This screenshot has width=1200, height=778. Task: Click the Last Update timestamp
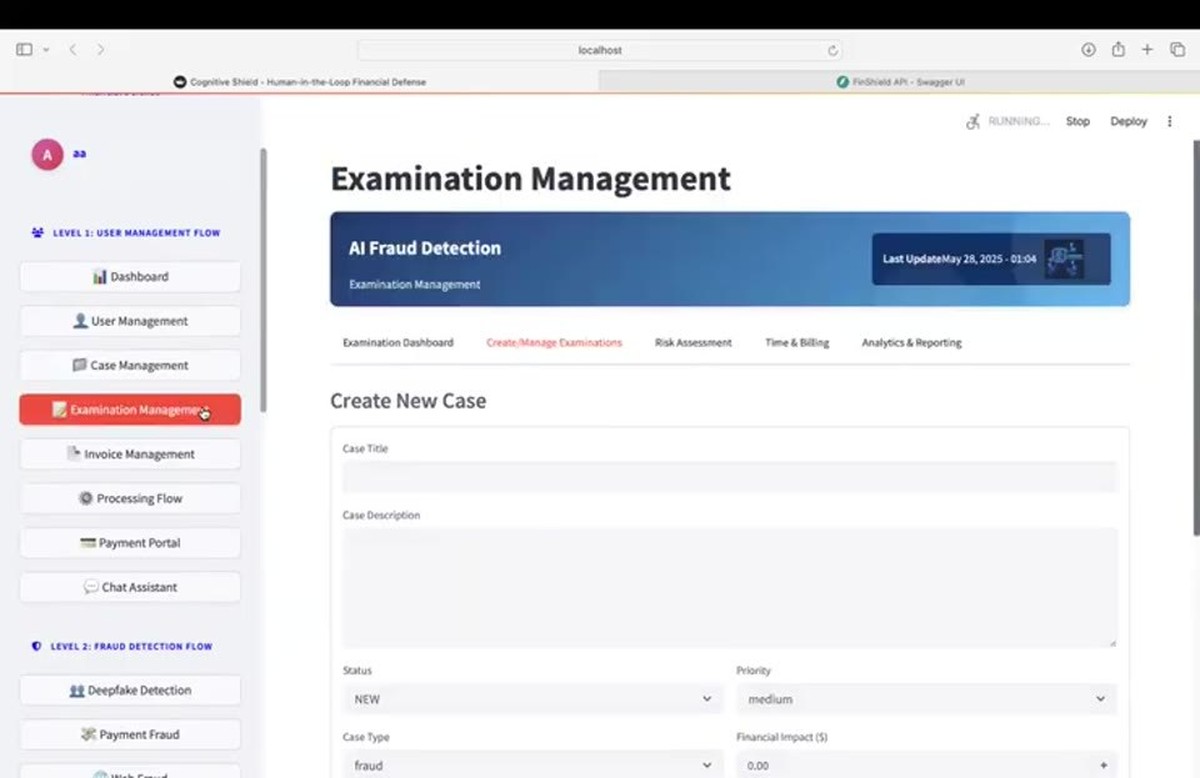959,259
